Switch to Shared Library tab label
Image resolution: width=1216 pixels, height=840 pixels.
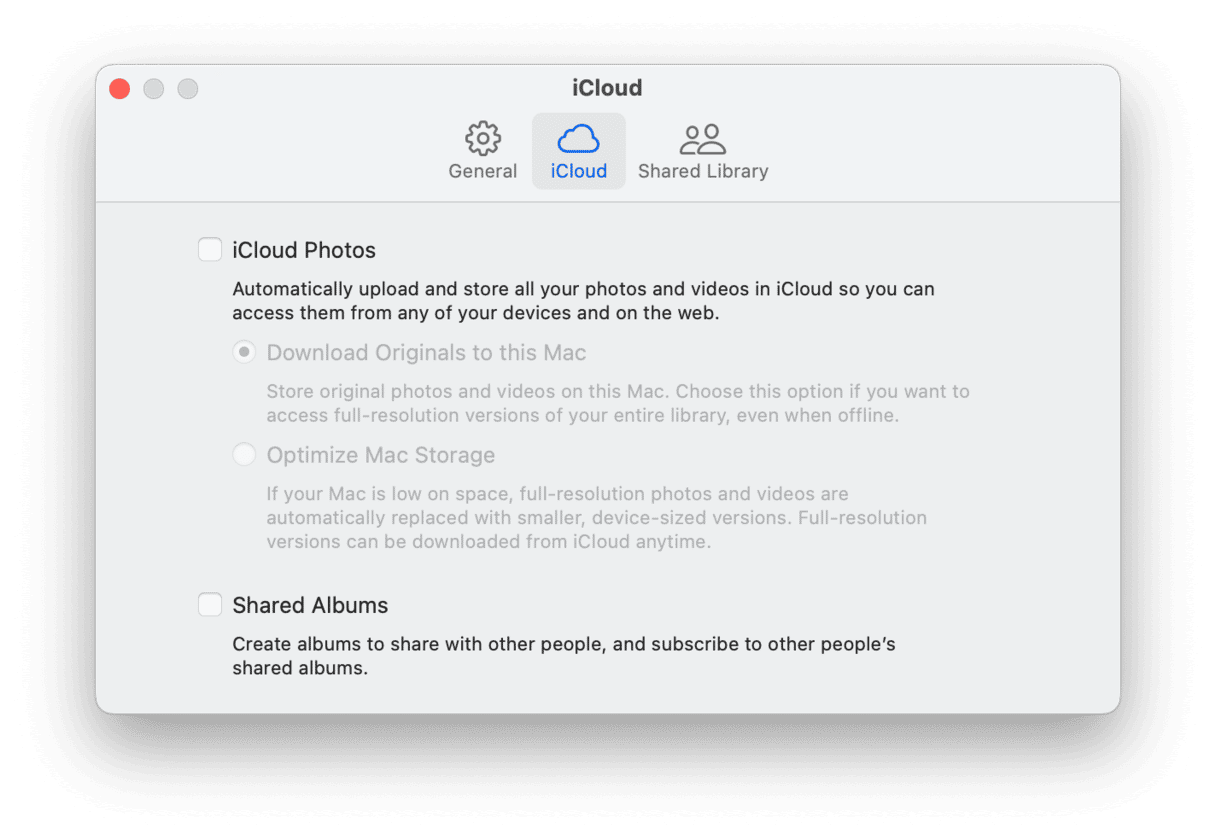tap(703, 171)
